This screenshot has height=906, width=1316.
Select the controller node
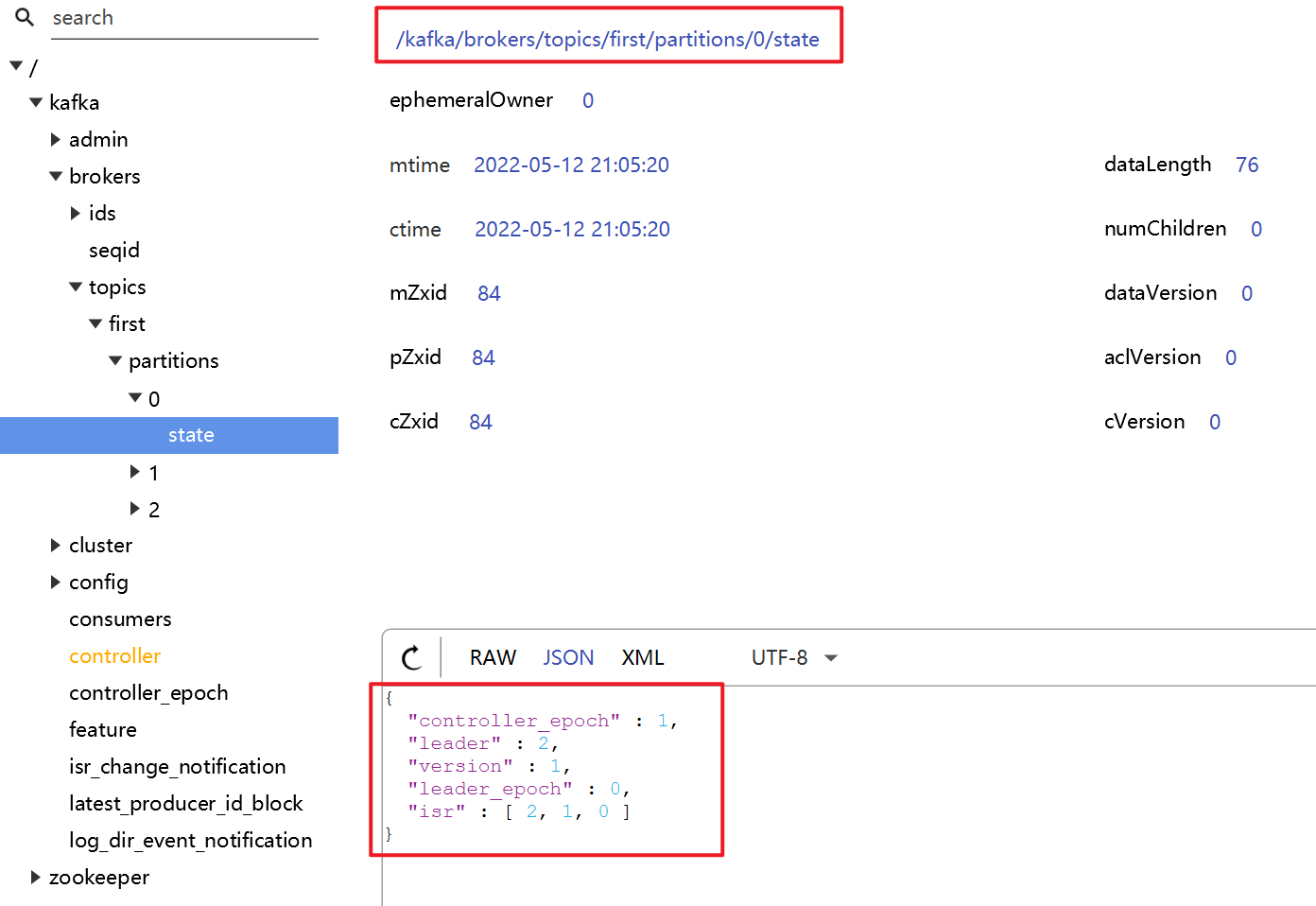coord(114,655)
